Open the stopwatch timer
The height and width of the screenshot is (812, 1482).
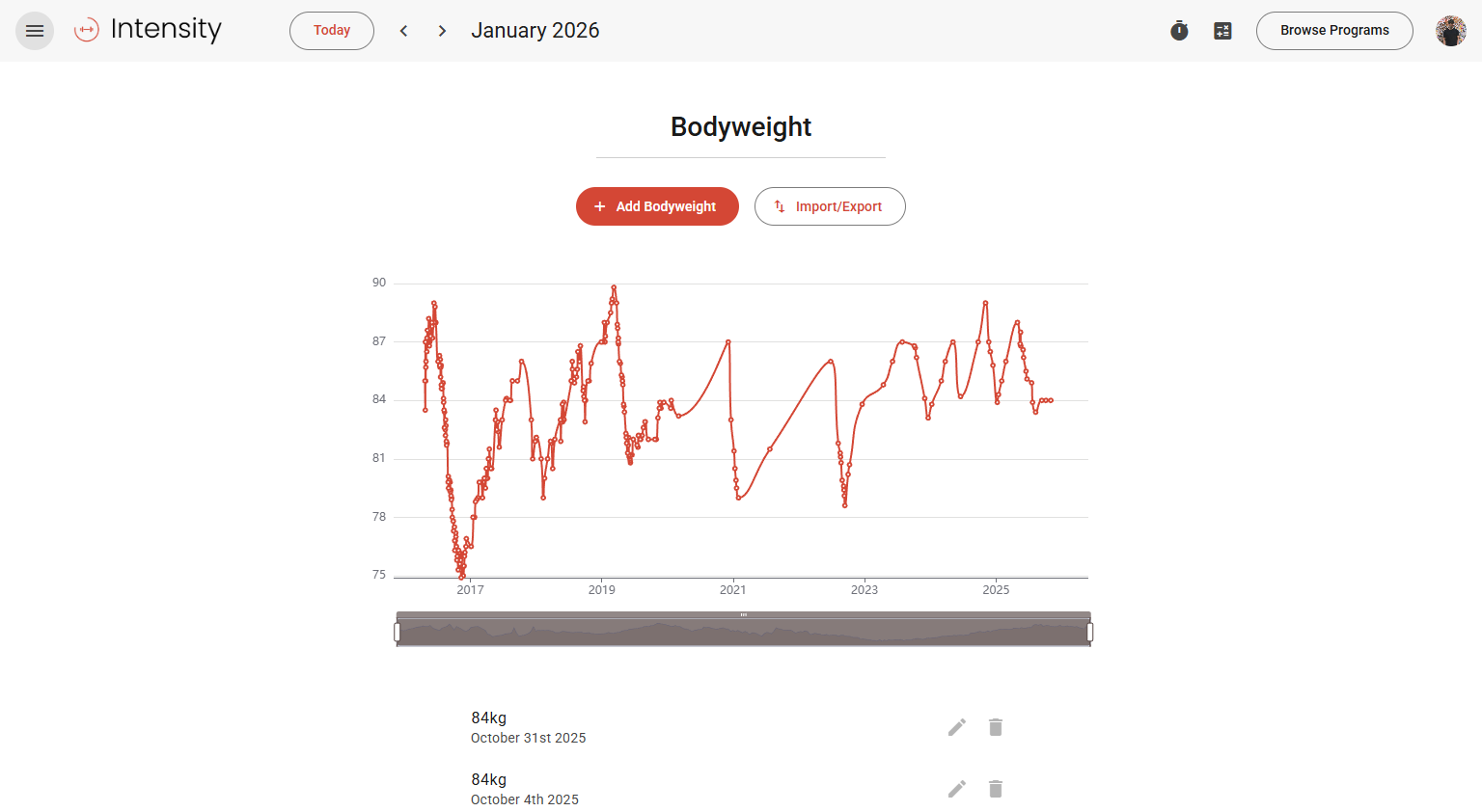tap(1179, 31)
